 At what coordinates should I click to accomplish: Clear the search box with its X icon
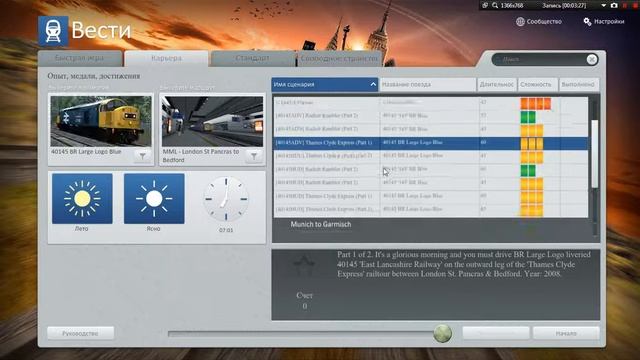pyautogui.click(x=591, y=60)
